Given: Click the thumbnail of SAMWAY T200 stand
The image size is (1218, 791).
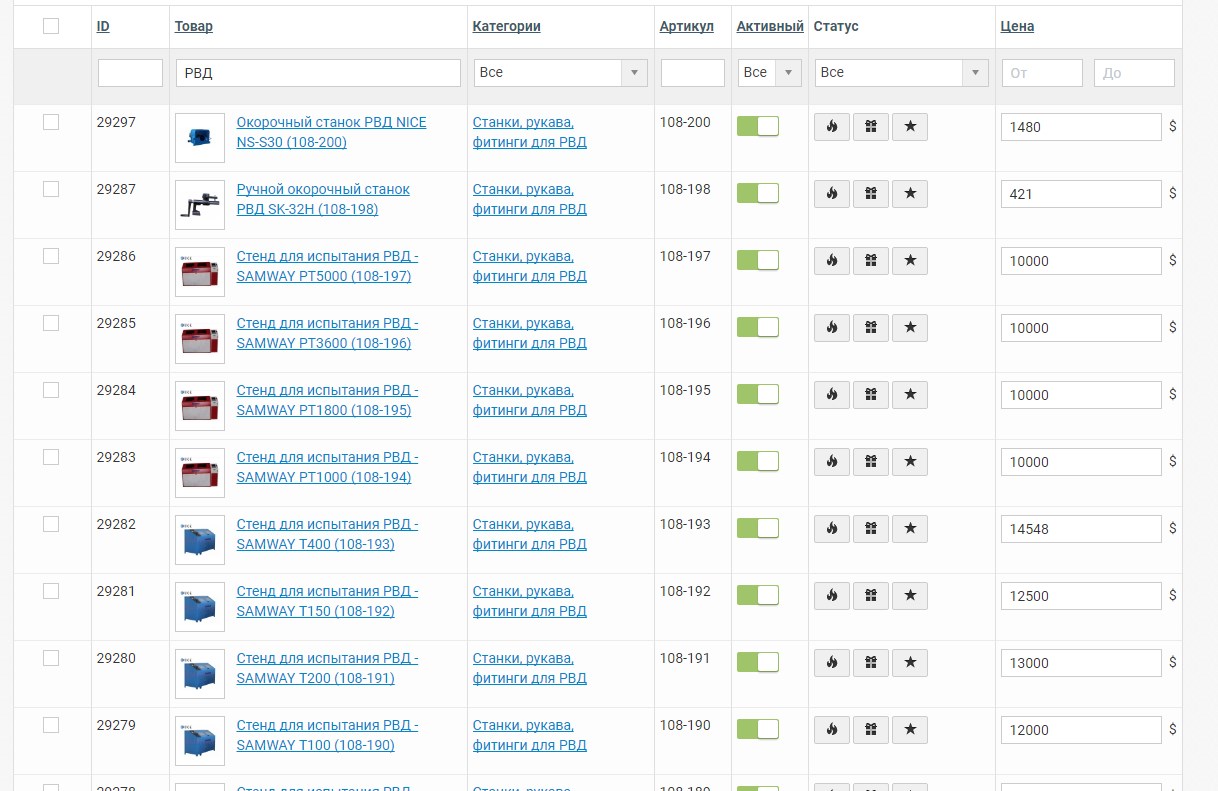Looking at the screenshot, I should pyautogui.click(x=200, y=674).
